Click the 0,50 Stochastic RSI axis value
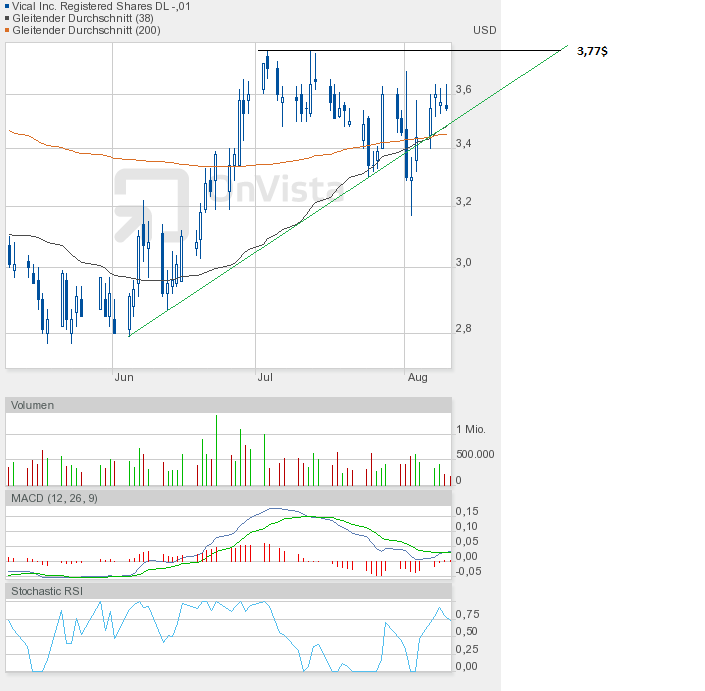Image resolution: width=705 pixels, height=691 pixels. click(x=468, y=631)
